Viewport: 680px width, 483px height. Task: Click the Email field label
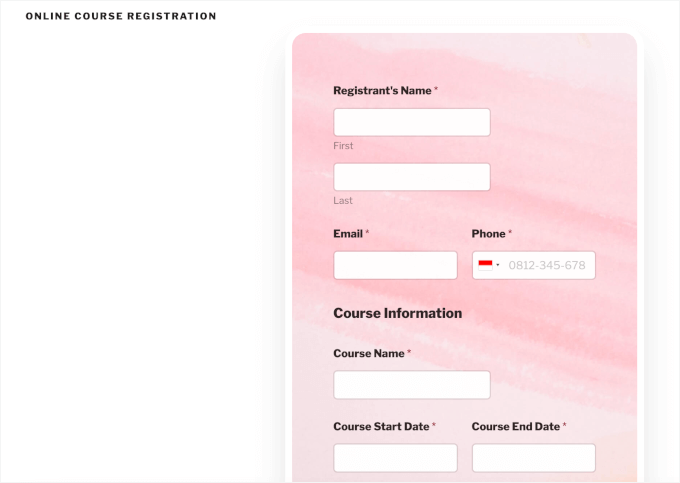[x=348, y=234]
